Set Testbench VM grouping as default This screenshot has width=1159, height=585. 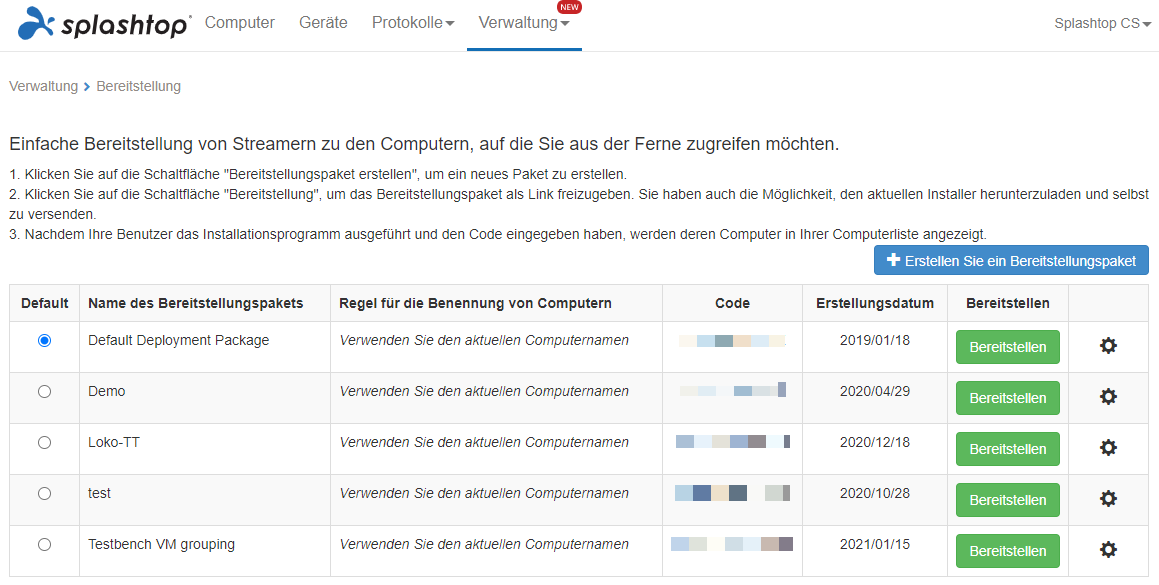tap(44, 544)
